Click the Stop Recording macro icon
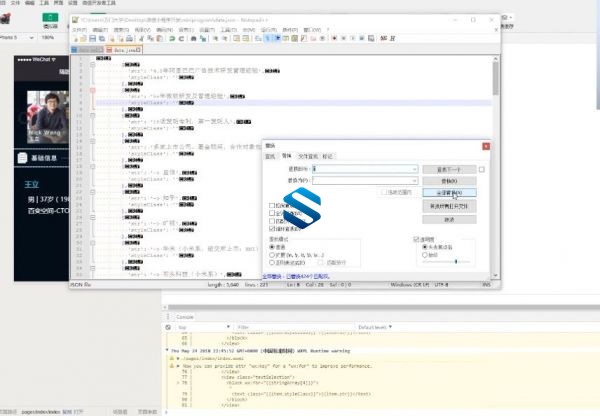The width and height of the screenshot is (600, 416). coord(343,38)
